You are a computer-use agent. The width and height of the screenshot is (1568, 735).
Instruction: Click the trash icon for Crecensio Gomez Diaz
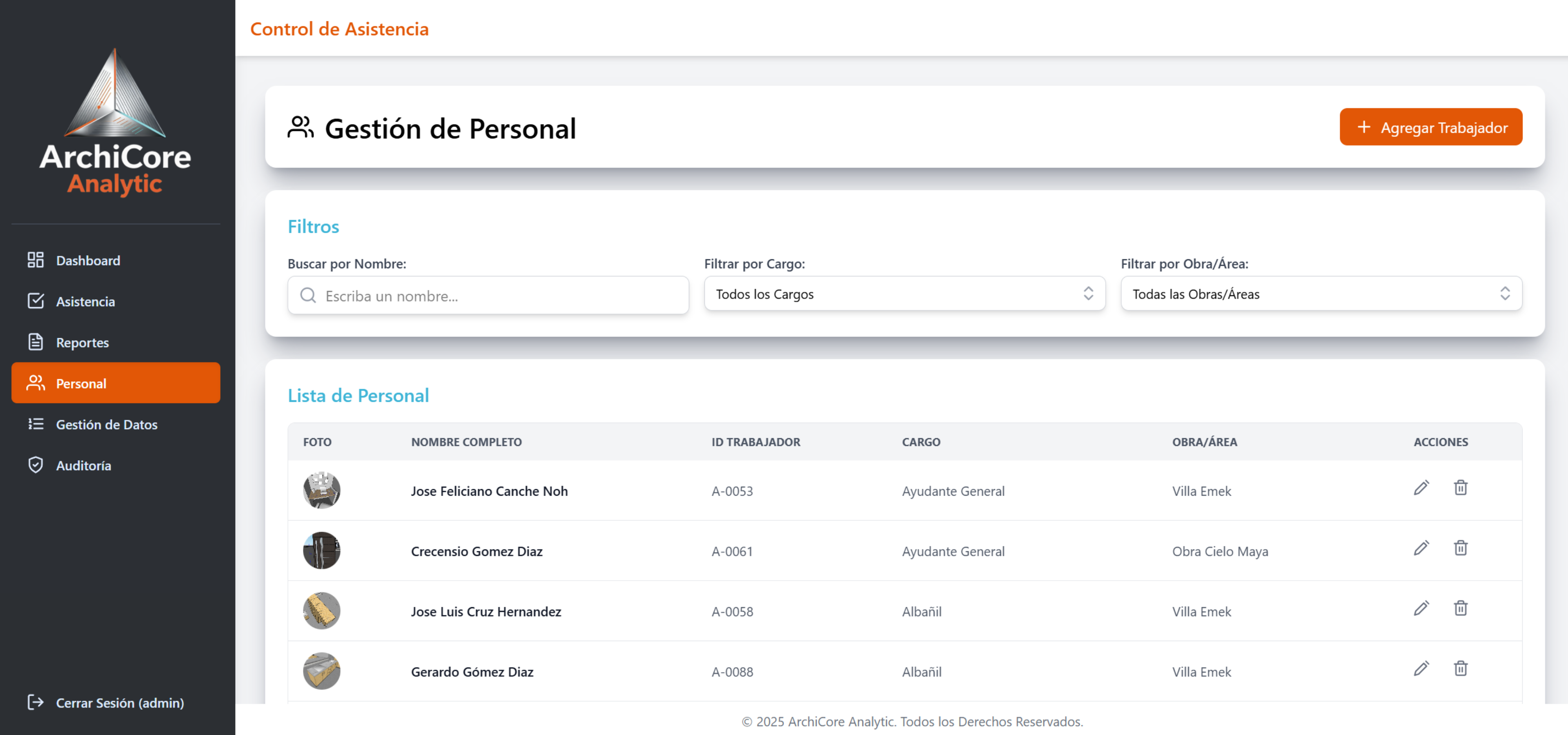[1460, 548]
